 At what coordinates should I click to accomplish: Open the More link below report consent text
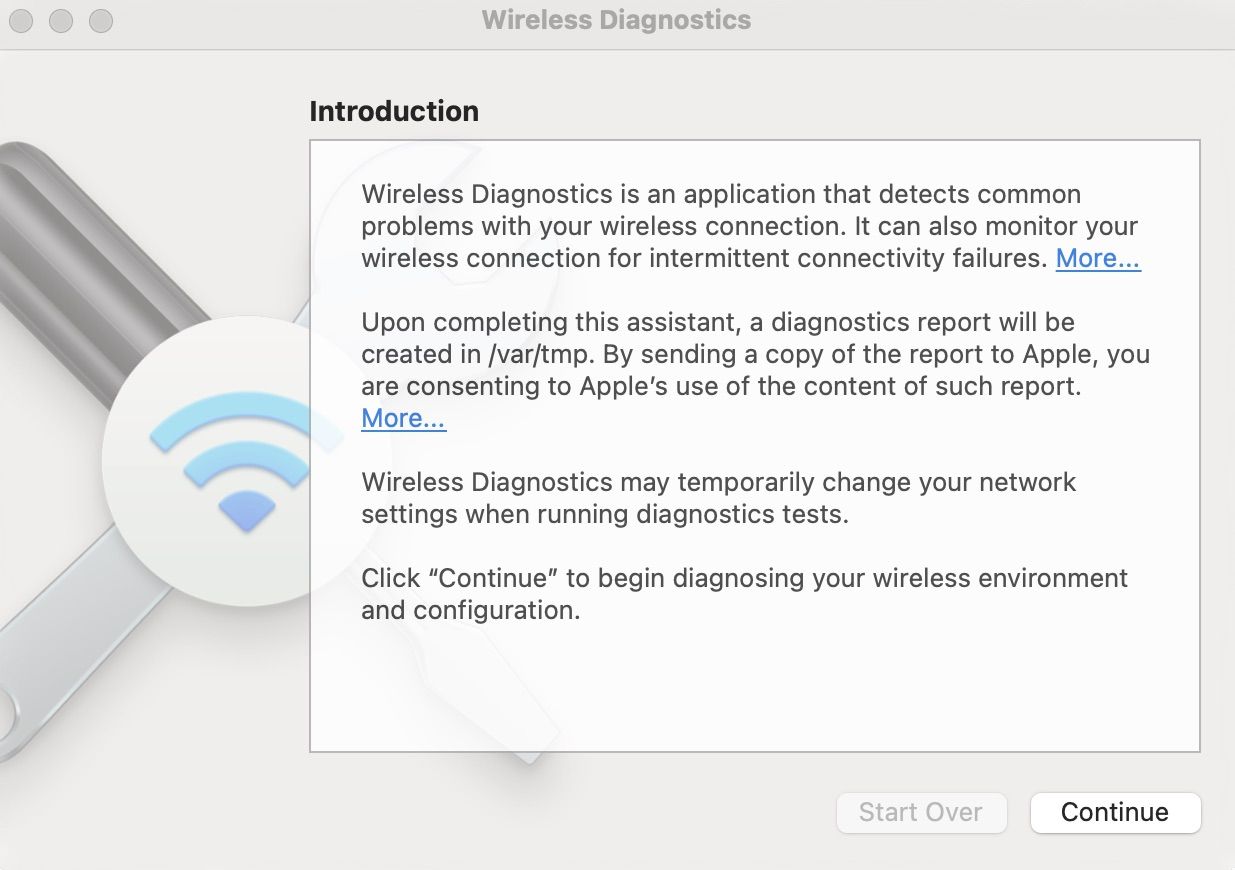403,418
